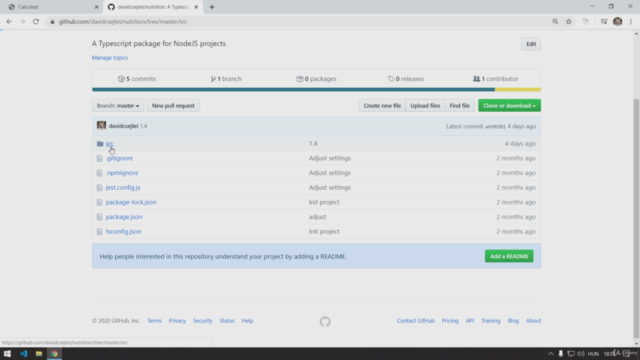Viewport: 640px width, 360px height.
Task: Click the Add a README button
Action: pos(509,256)
